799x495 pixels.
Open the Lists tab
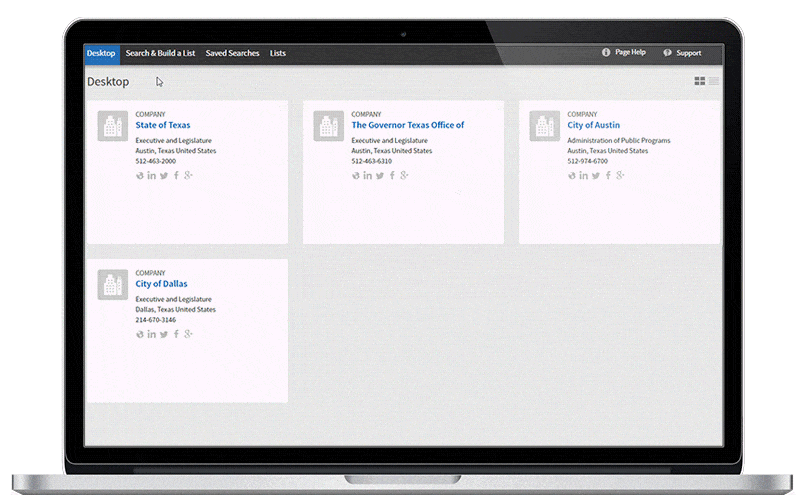click(278, 53)
